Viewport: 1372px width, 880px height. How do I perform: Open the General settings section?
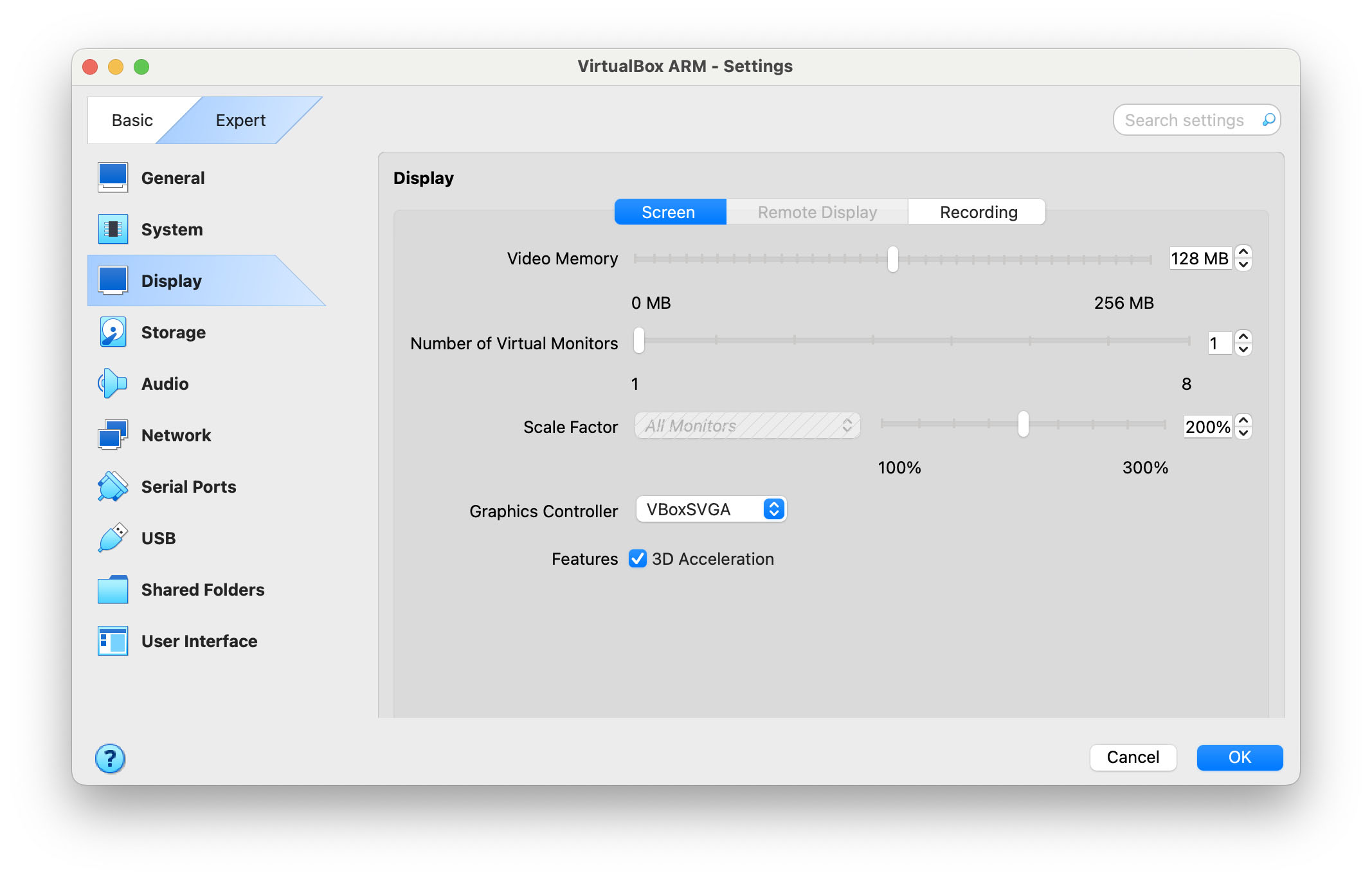click(113, 178)
